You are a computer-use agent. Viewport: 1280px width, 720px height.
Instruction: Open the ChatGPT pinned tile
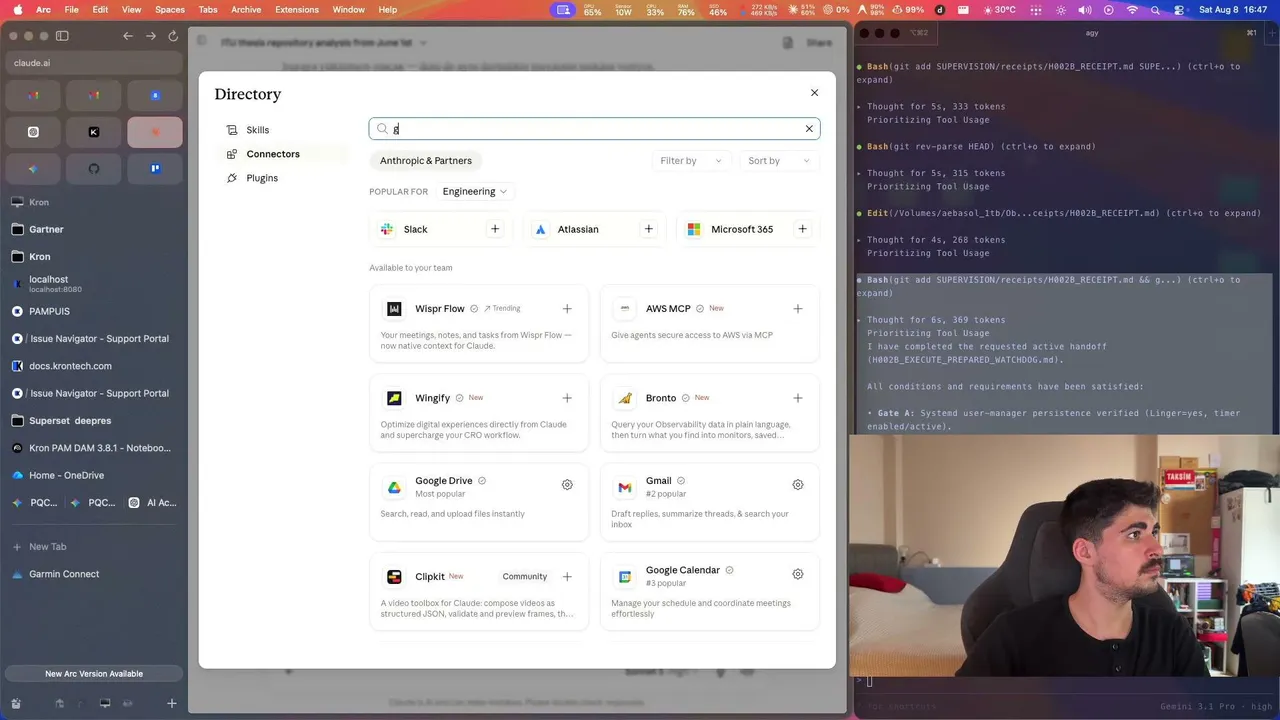pos(33,132)
